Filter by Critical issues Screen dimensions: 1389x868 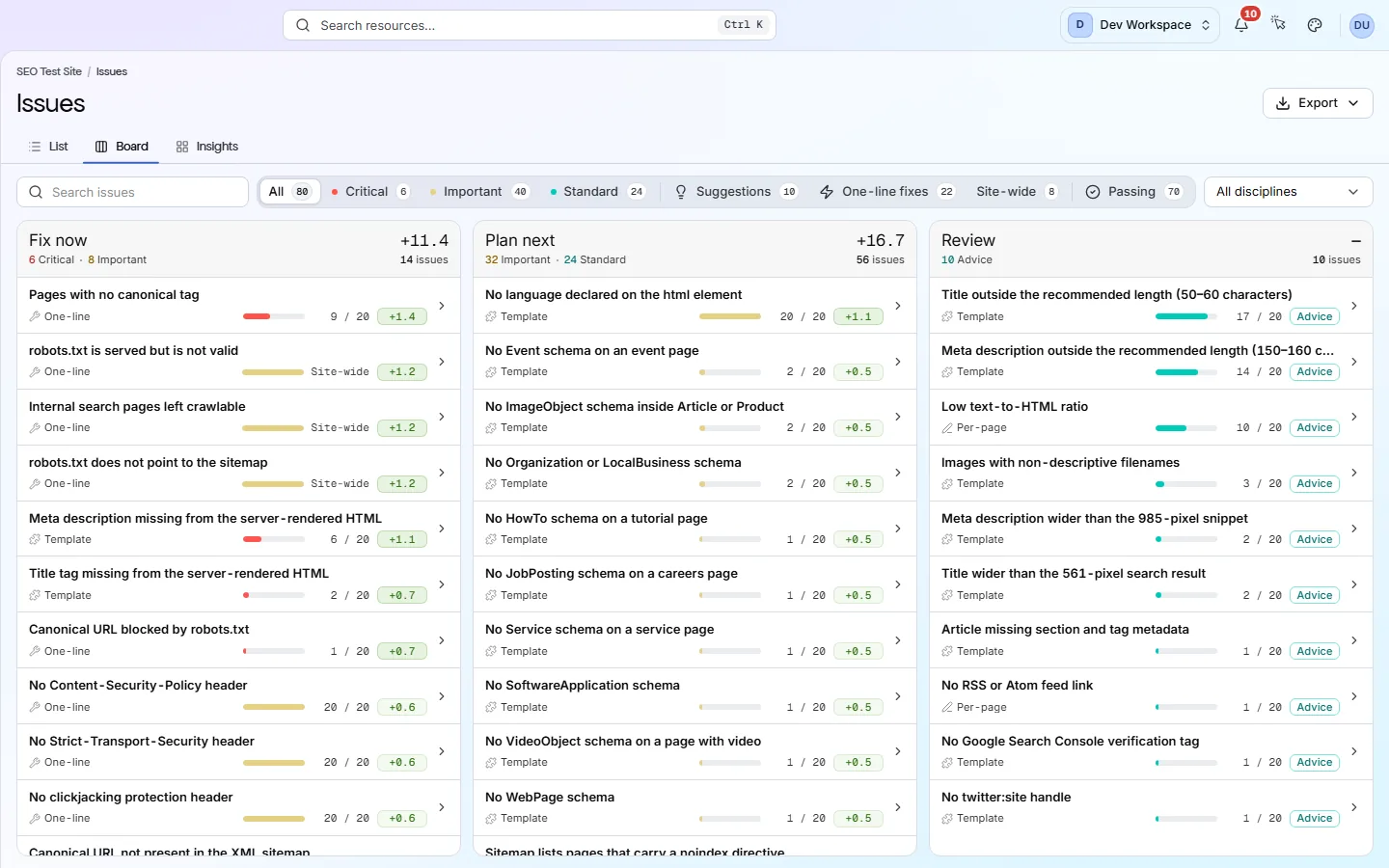(371, 192)
